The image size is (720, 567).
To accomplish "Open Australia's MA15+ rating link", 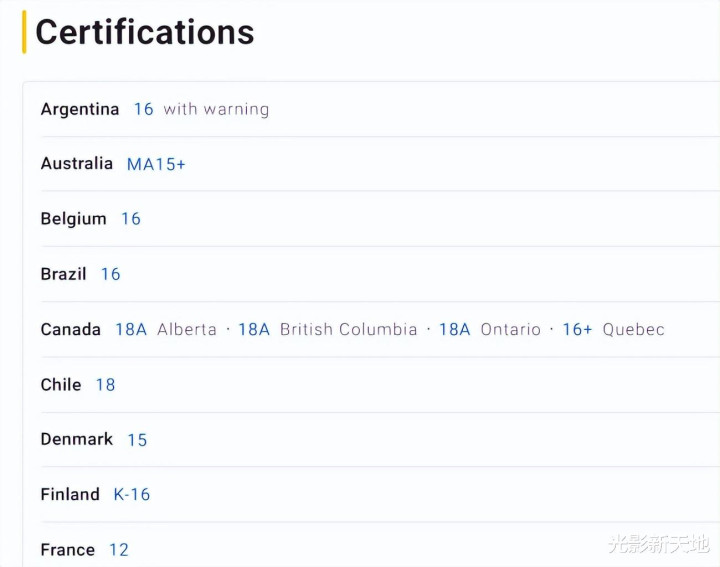I will 156,164.
